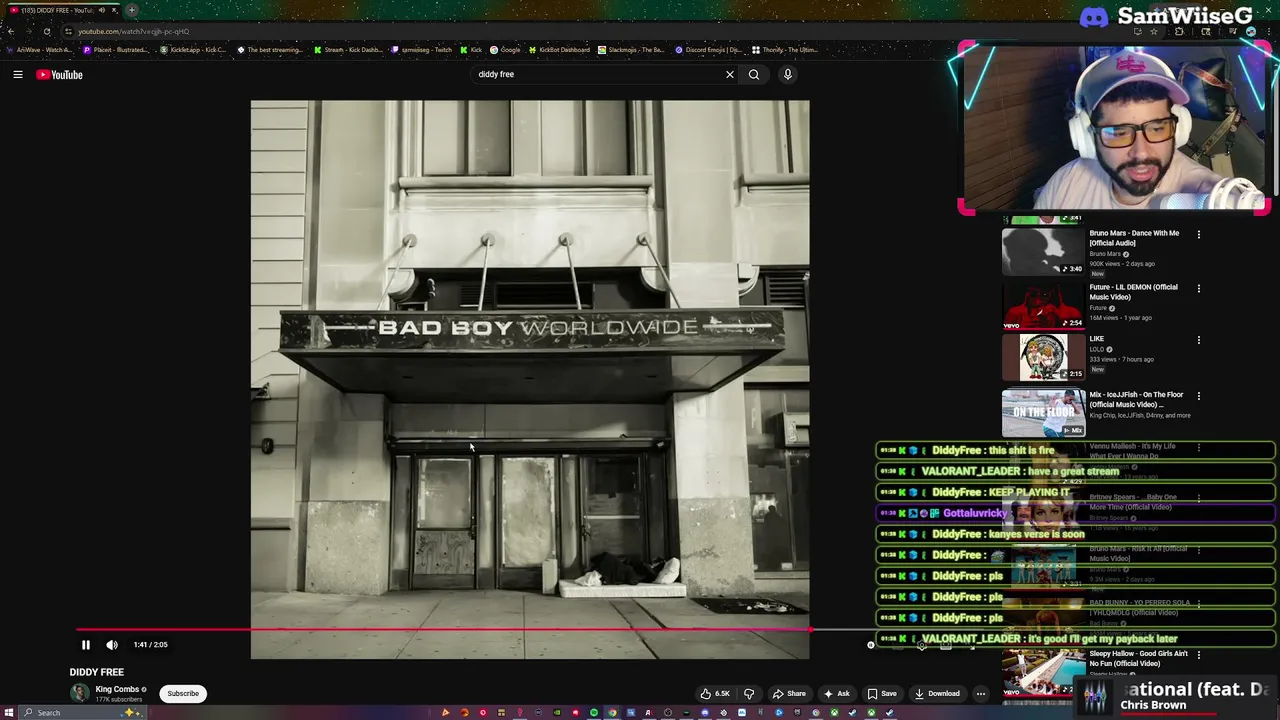Reload the YouTube page
Image resolution: width=1280 pixels, height=720 pixels.
[47, 31]
